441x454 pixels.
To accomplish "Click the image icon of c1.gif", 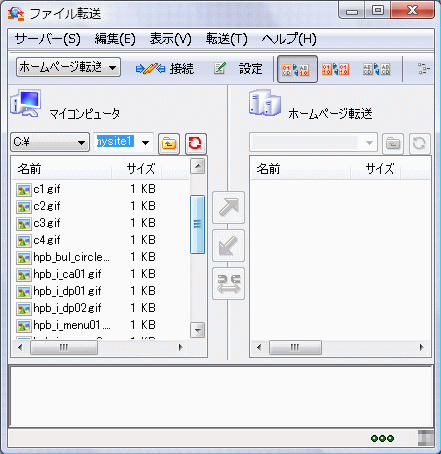I will (23, 190).
